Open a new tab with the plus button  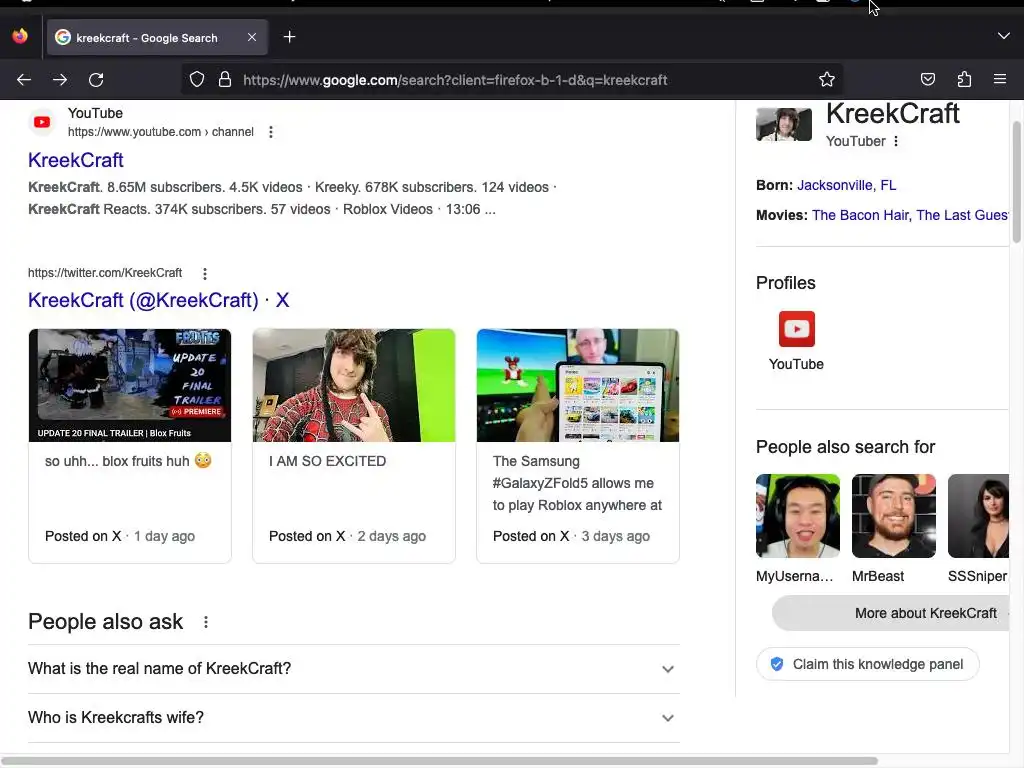click(x=289, y=37)
